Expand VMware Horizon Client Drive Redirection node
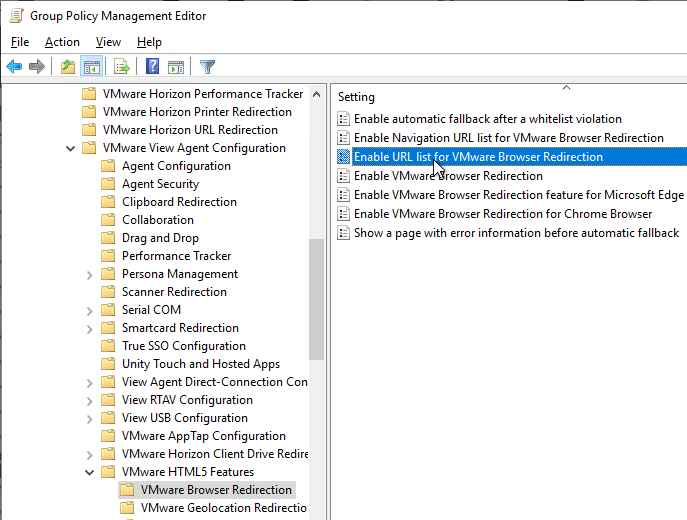 [89, 455]
